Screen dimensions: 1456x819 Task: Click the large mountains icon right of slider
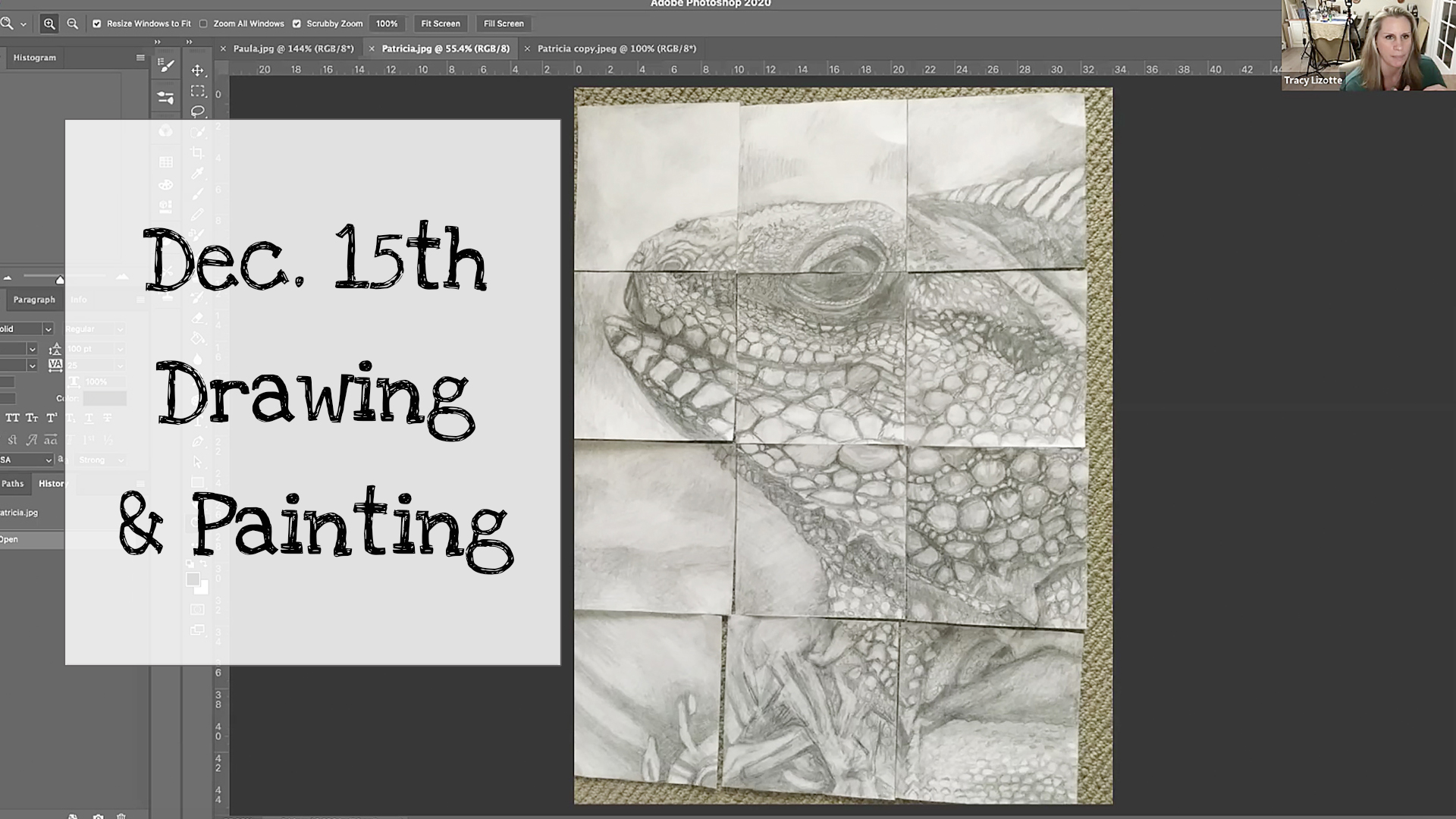[x=122, y=277]
